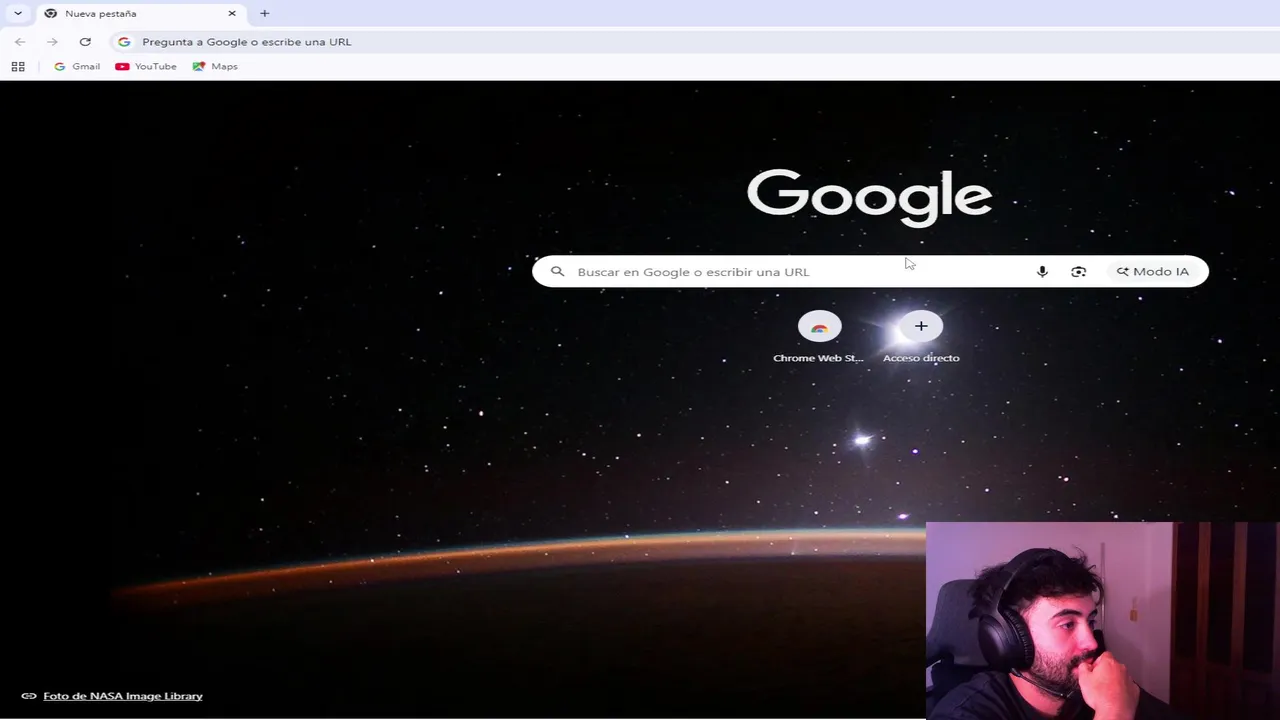The image size is (1280, 720).
Task: Open the Gmail bookmark
Action: (77, 67)
